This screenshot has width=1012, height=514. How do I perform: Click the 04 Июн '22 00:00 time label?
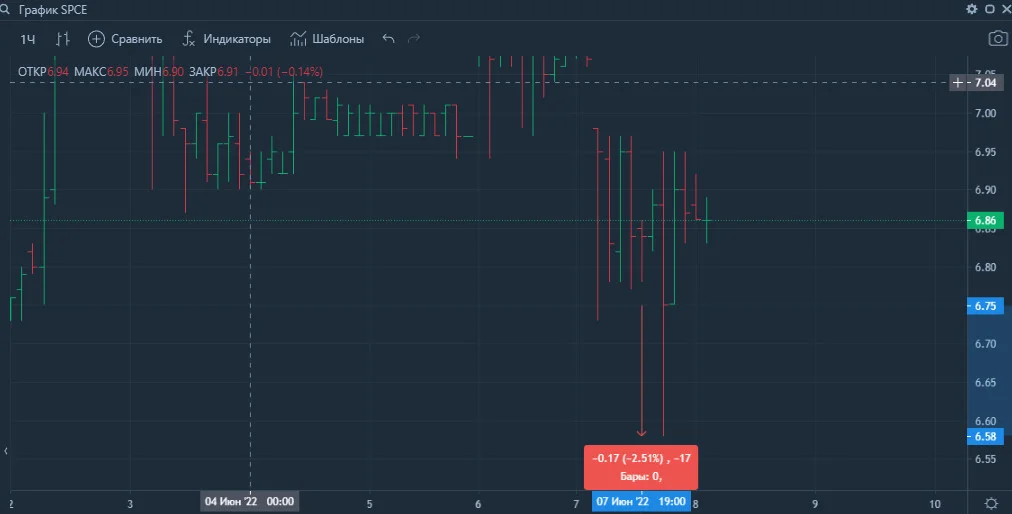click(250, 501)
